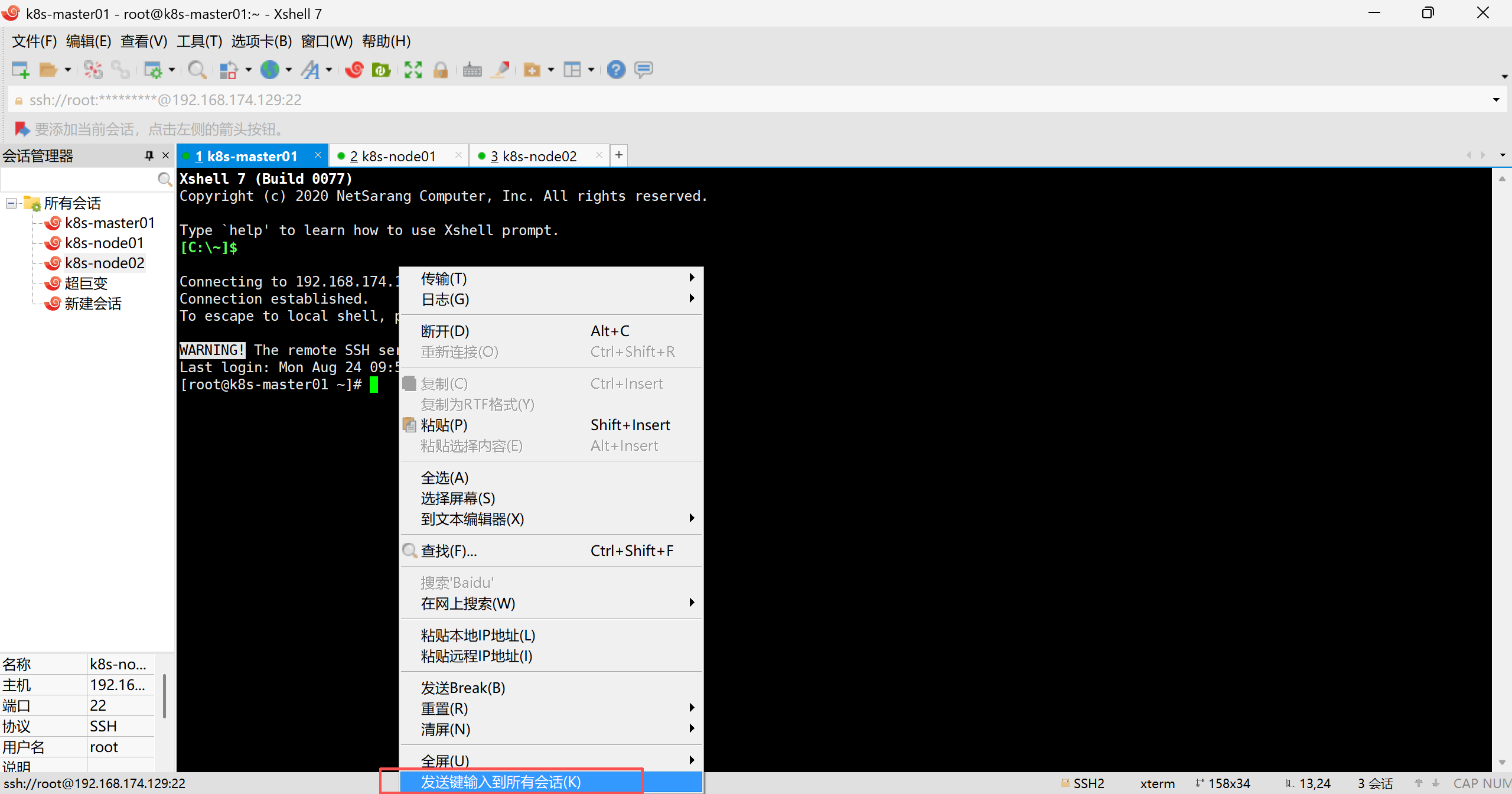Open the 选项卡(B) menu
The image size is (1512, 794).
tap(262, 41)
